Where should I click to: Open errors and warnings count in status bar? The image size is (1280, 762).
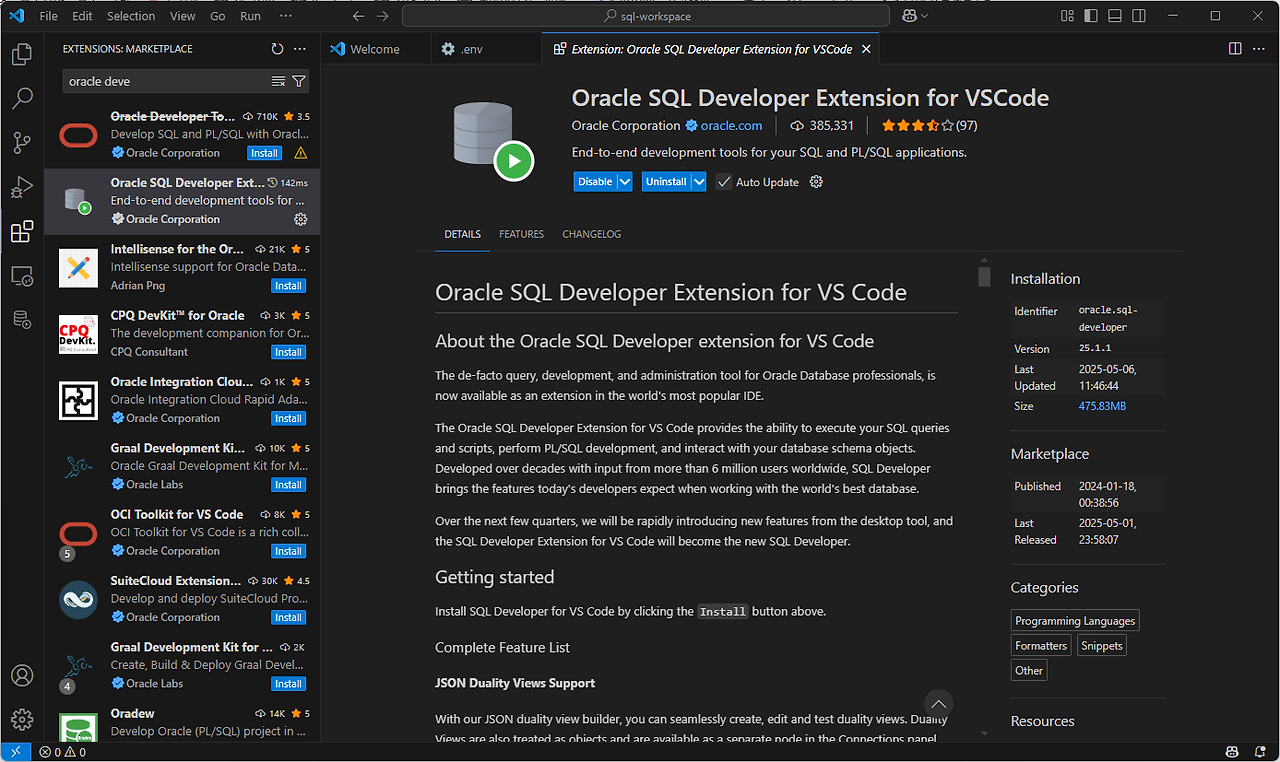63,752
